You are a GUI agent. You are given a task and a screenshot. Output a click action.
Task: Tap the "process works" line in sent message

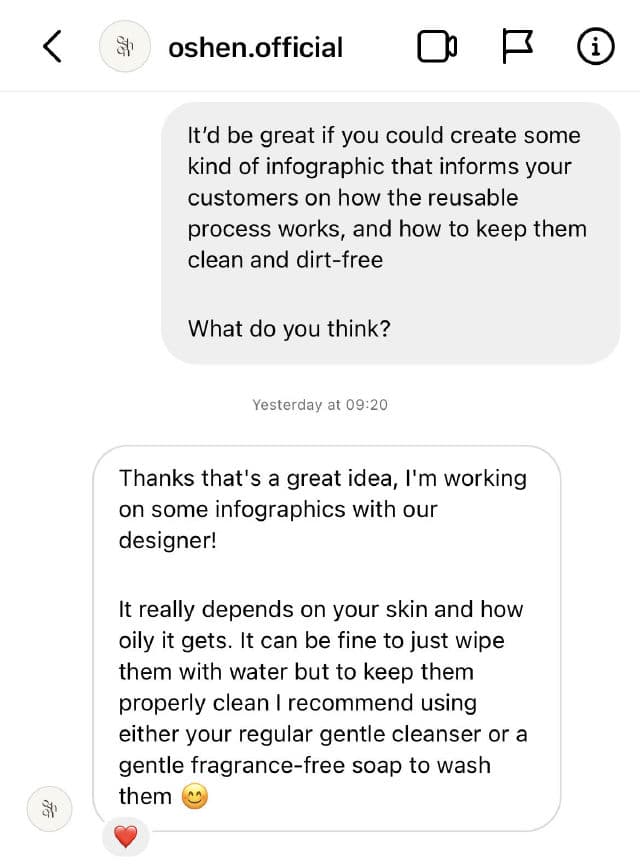[387, 229]
